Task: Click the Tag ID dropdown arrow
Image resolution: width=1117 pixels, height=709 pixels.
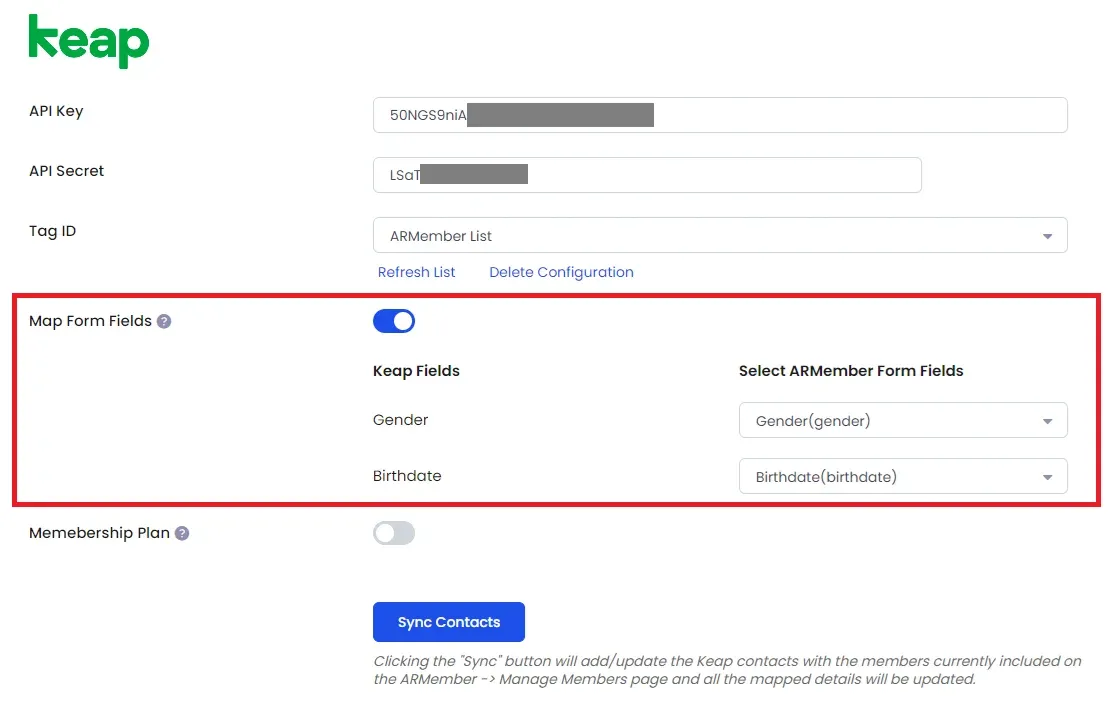Action: pos(1046,237)
